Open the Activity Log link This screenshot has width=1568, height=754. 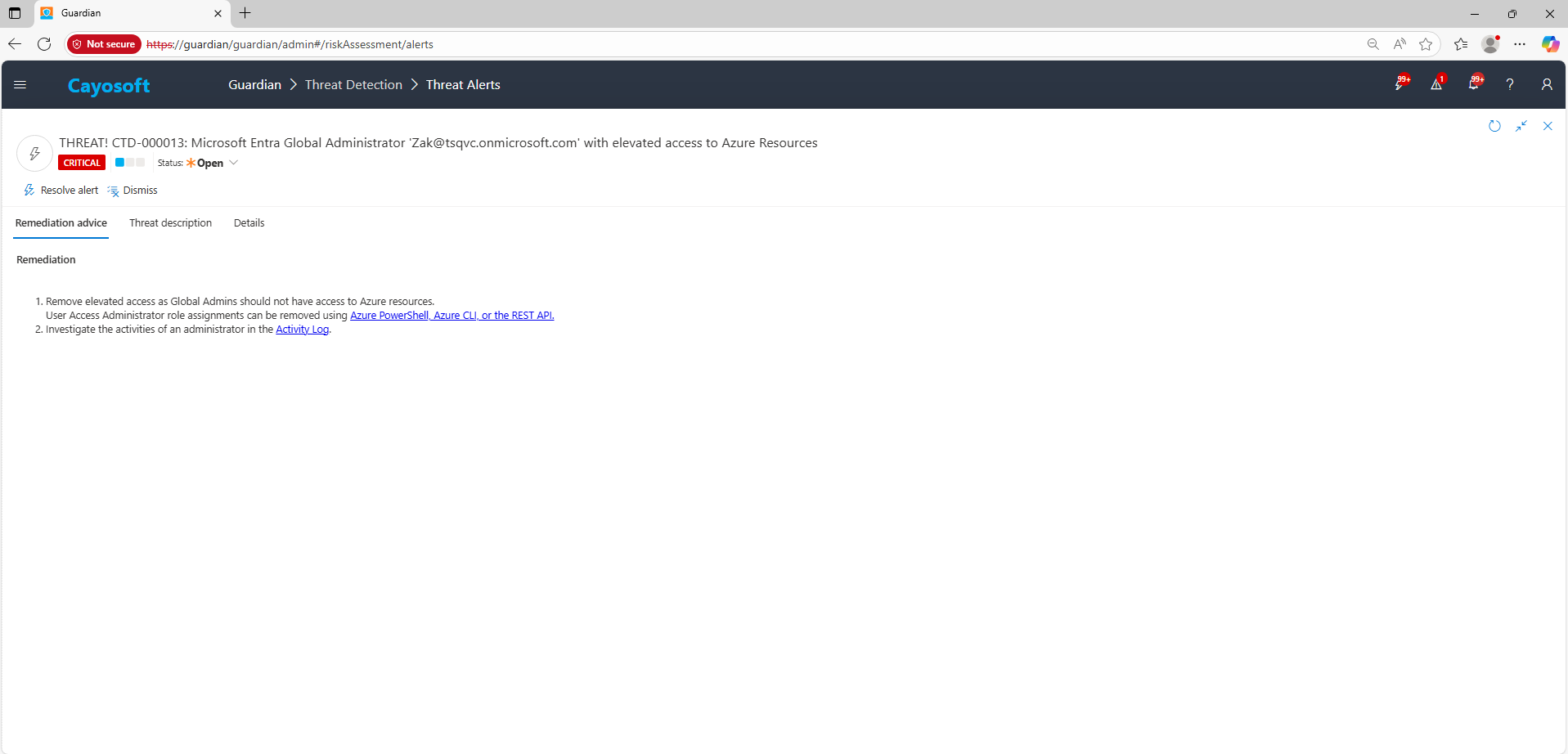[x=302, y=330]
